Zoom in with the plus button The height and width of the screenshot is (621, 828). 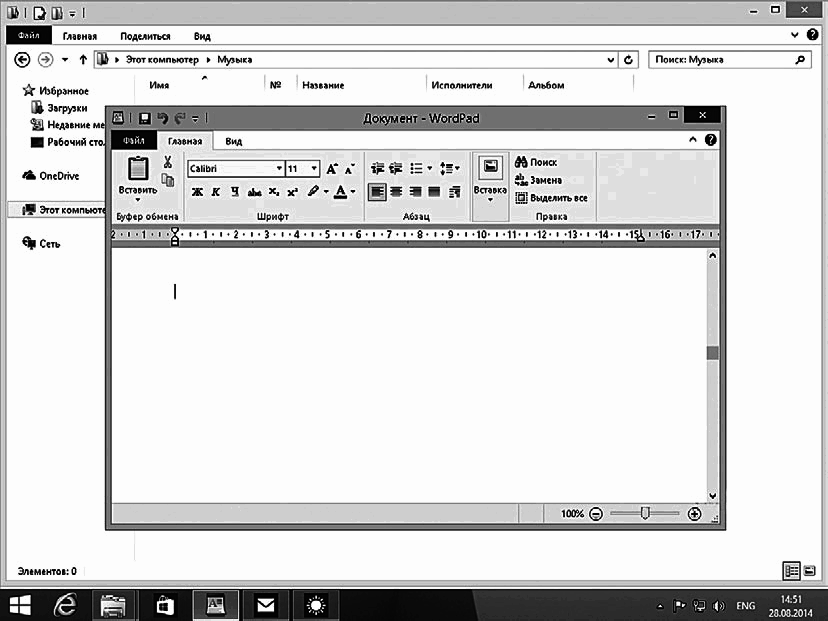click(694, 513)
